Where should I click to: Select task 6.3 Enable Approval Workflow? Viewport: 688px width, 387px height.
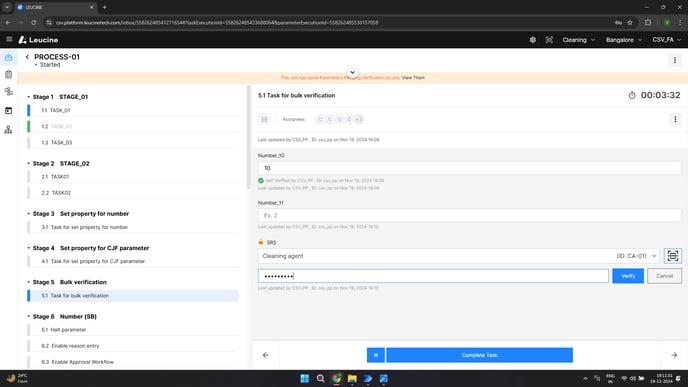(x=133, y=362)
